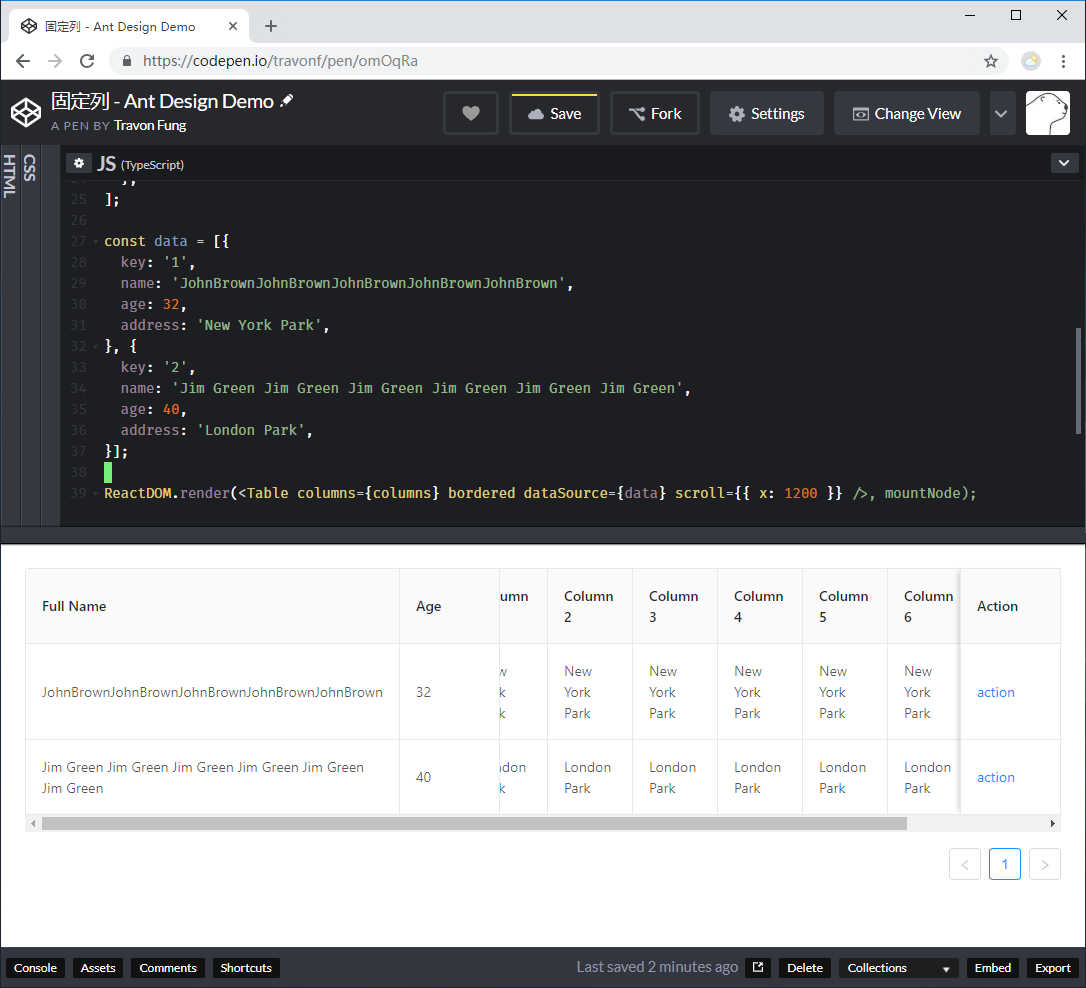
Task: Open the Travon Fung profile avatar
Action: (1046, 112)
